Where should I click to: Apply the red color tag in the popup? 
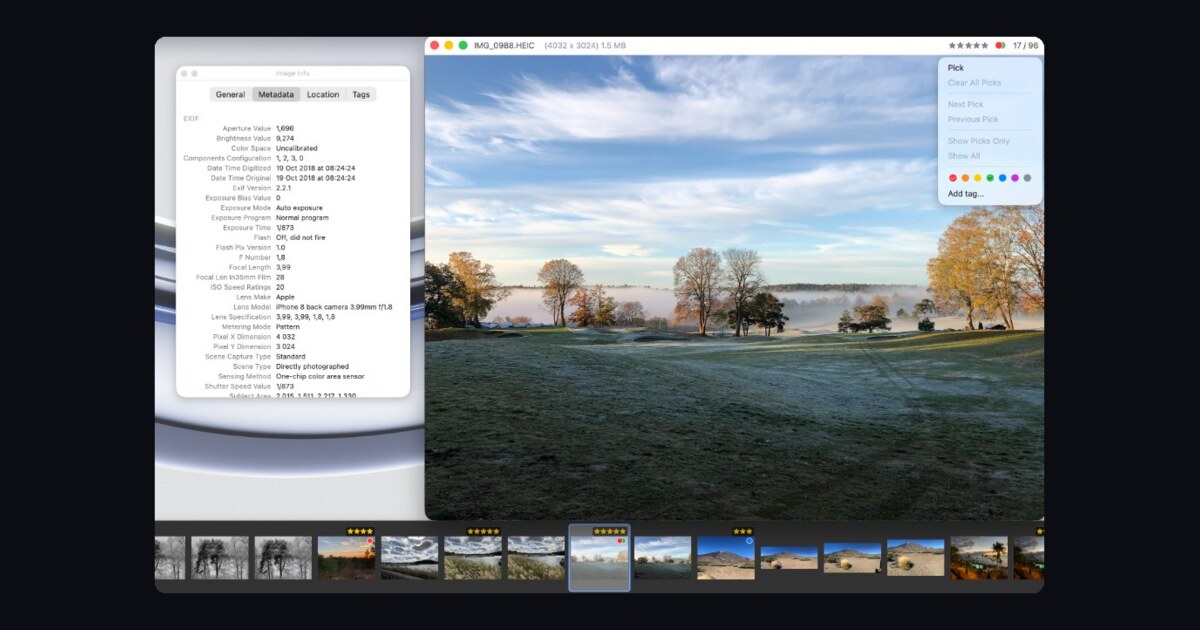pos(953,178)
